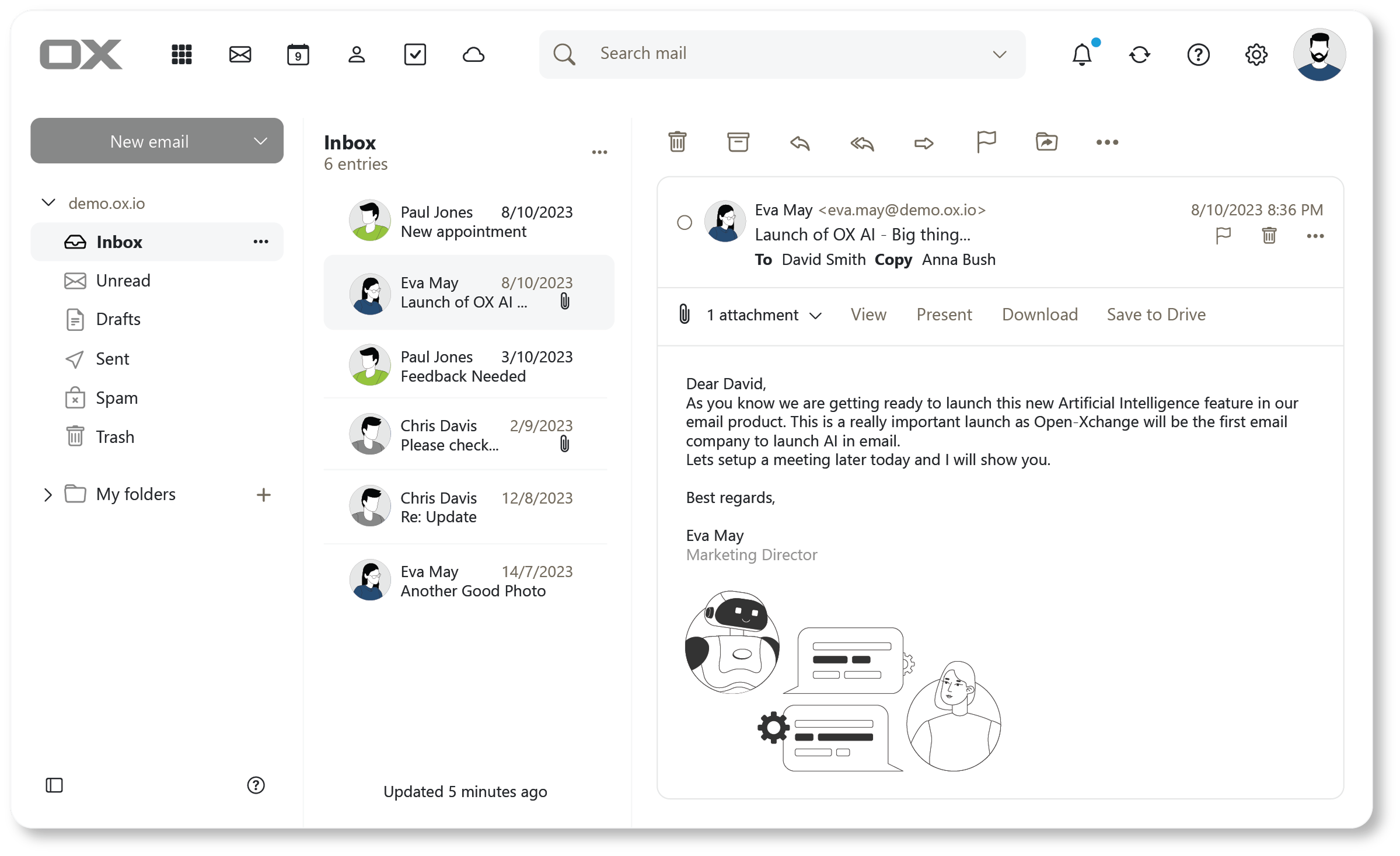Open the user account avatar menu

coord(1319,54)
